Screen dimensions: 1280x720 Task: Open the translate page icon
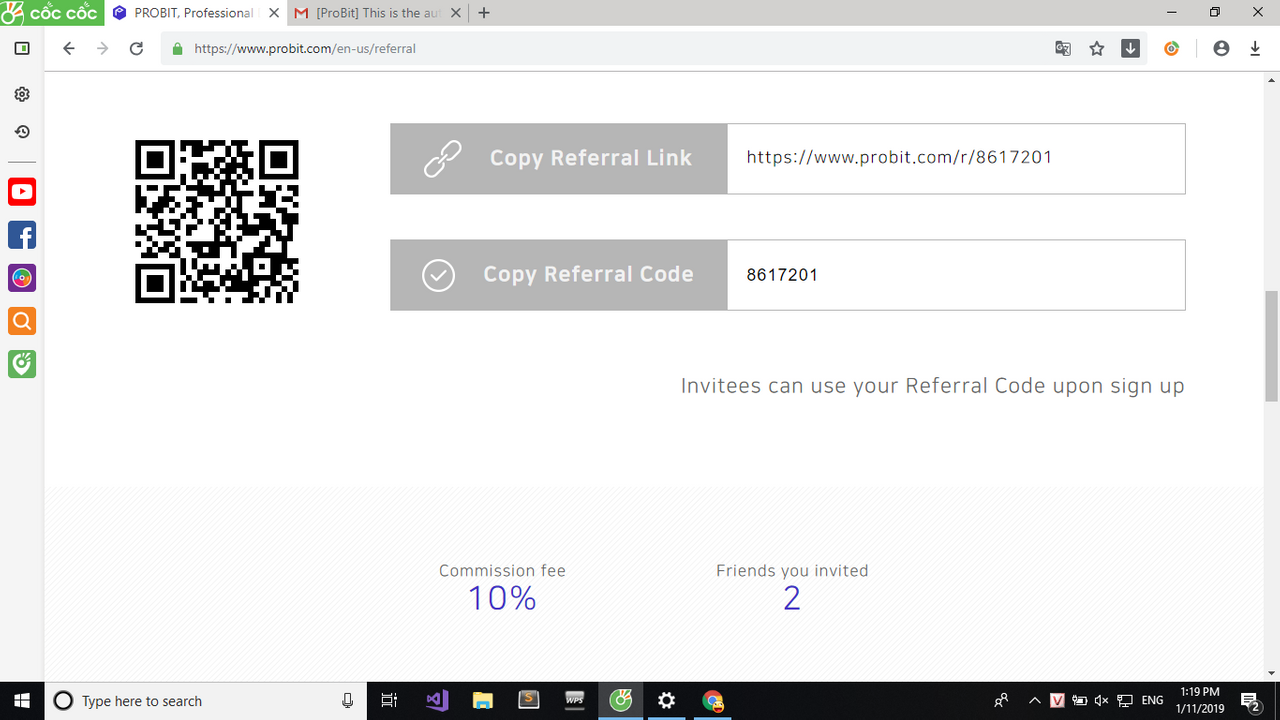point(1063,48)
